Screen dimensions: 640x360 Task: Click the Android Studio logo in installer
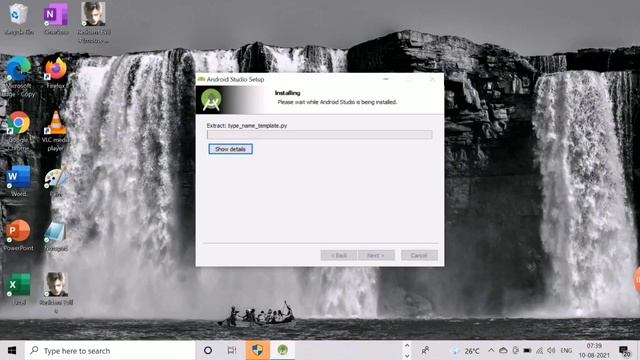tap(211, 100)
